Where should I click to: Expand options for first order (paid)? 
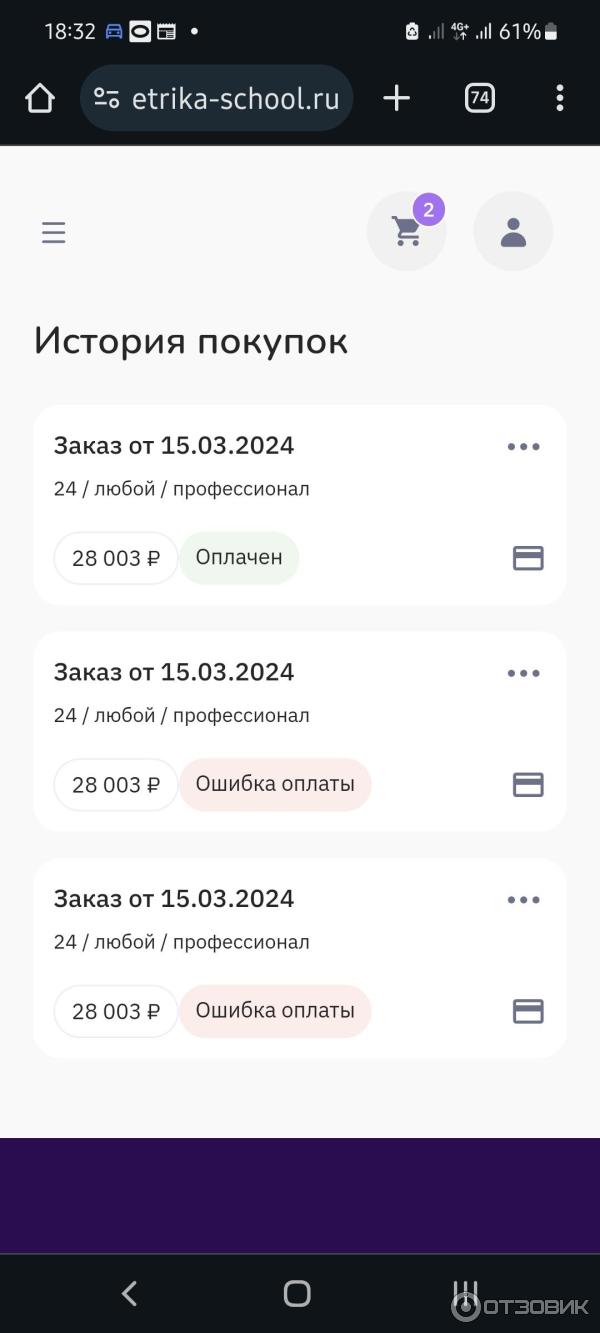[523, 447]
